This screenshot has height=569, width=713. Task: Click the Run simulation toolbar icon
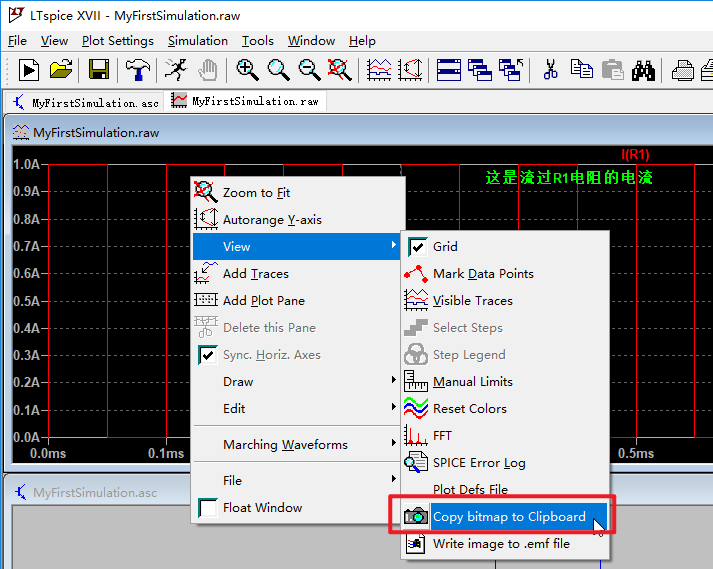(x=29, y=70)
